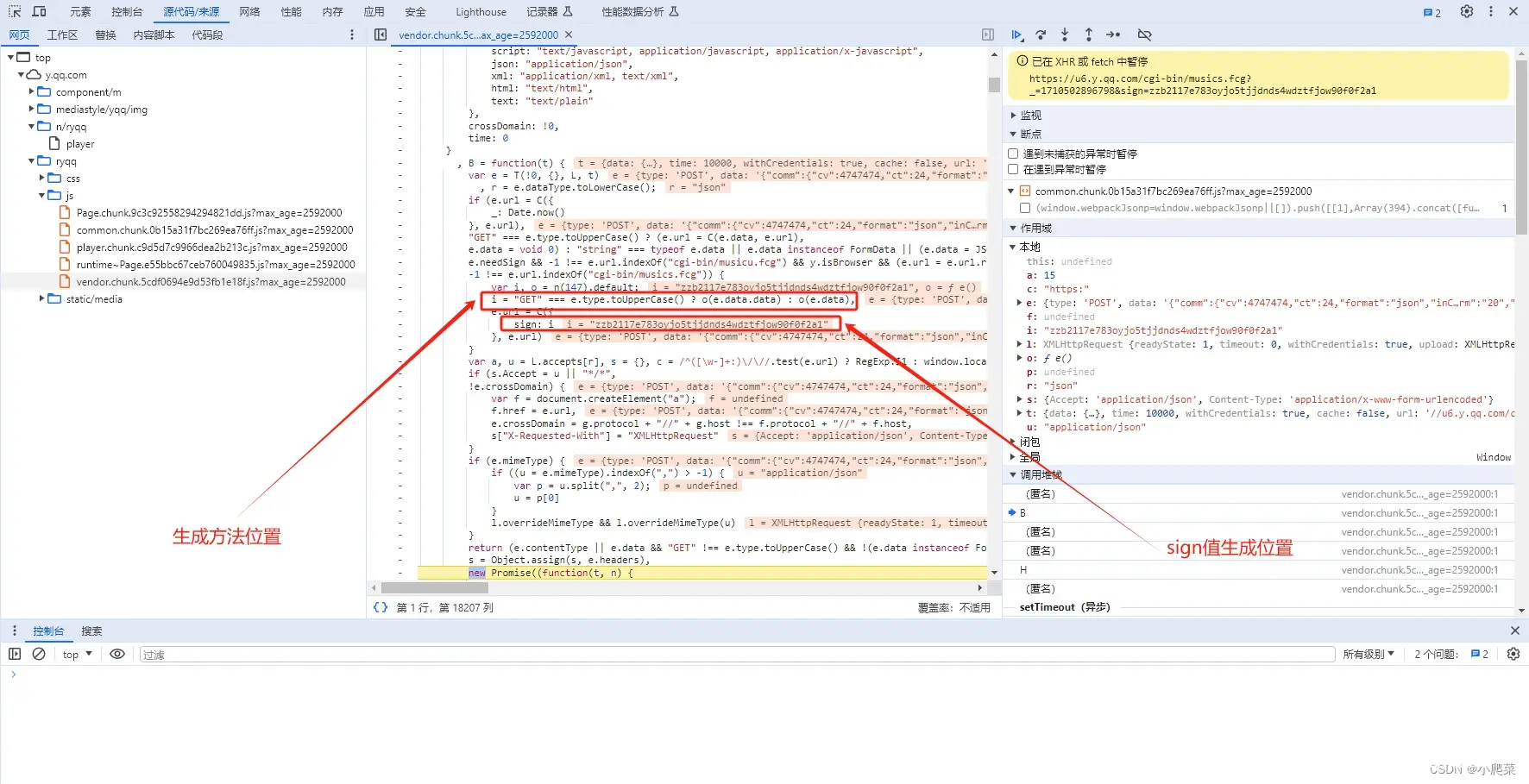This screenshot has width=1529, height=784.
Task: Click the code editor horizontal scrollbar
Action: (435, 587)
